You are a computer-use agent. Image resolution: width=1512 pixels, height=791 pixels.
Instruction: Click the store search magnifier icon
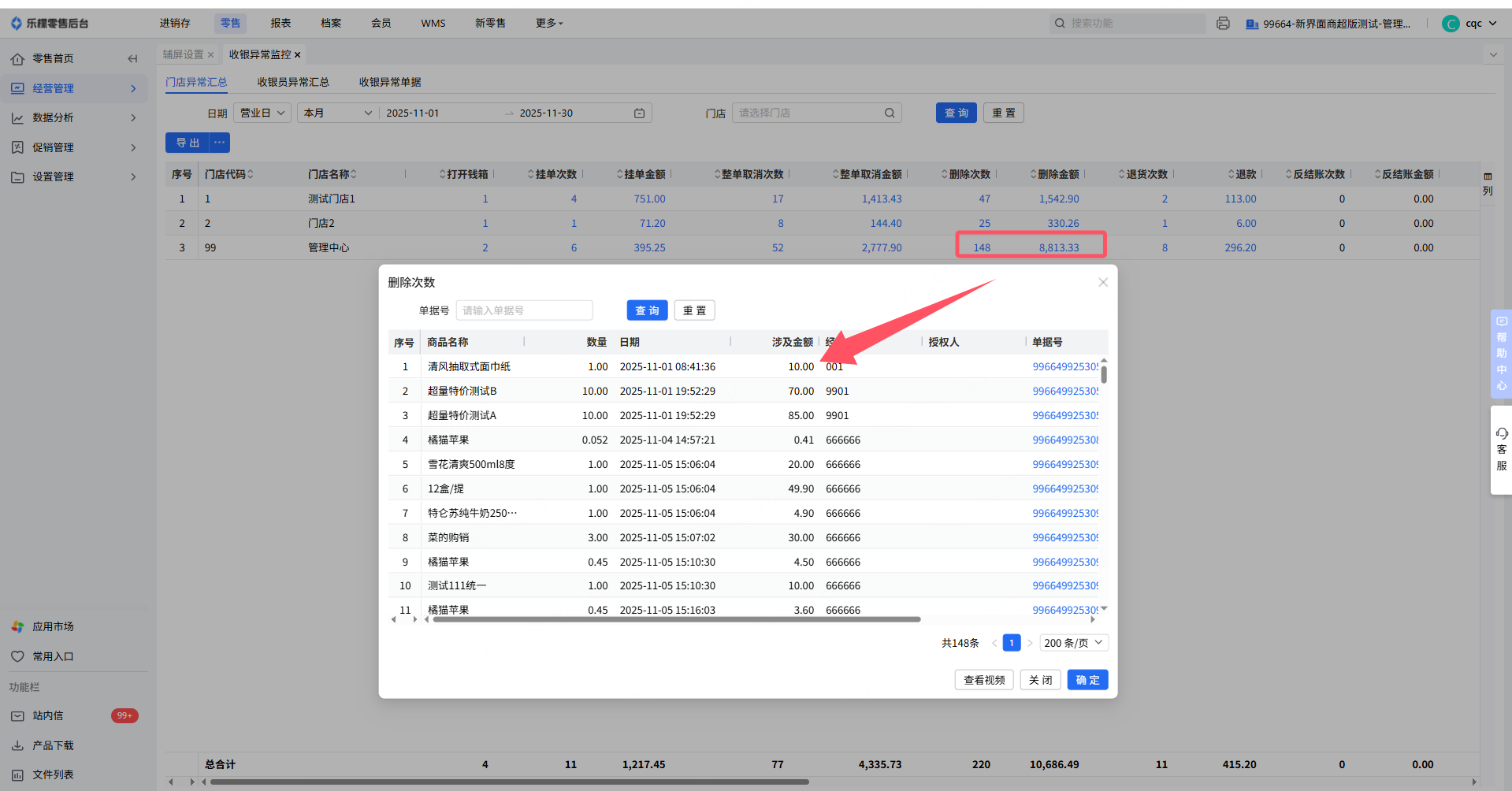[x=890, y=113]
